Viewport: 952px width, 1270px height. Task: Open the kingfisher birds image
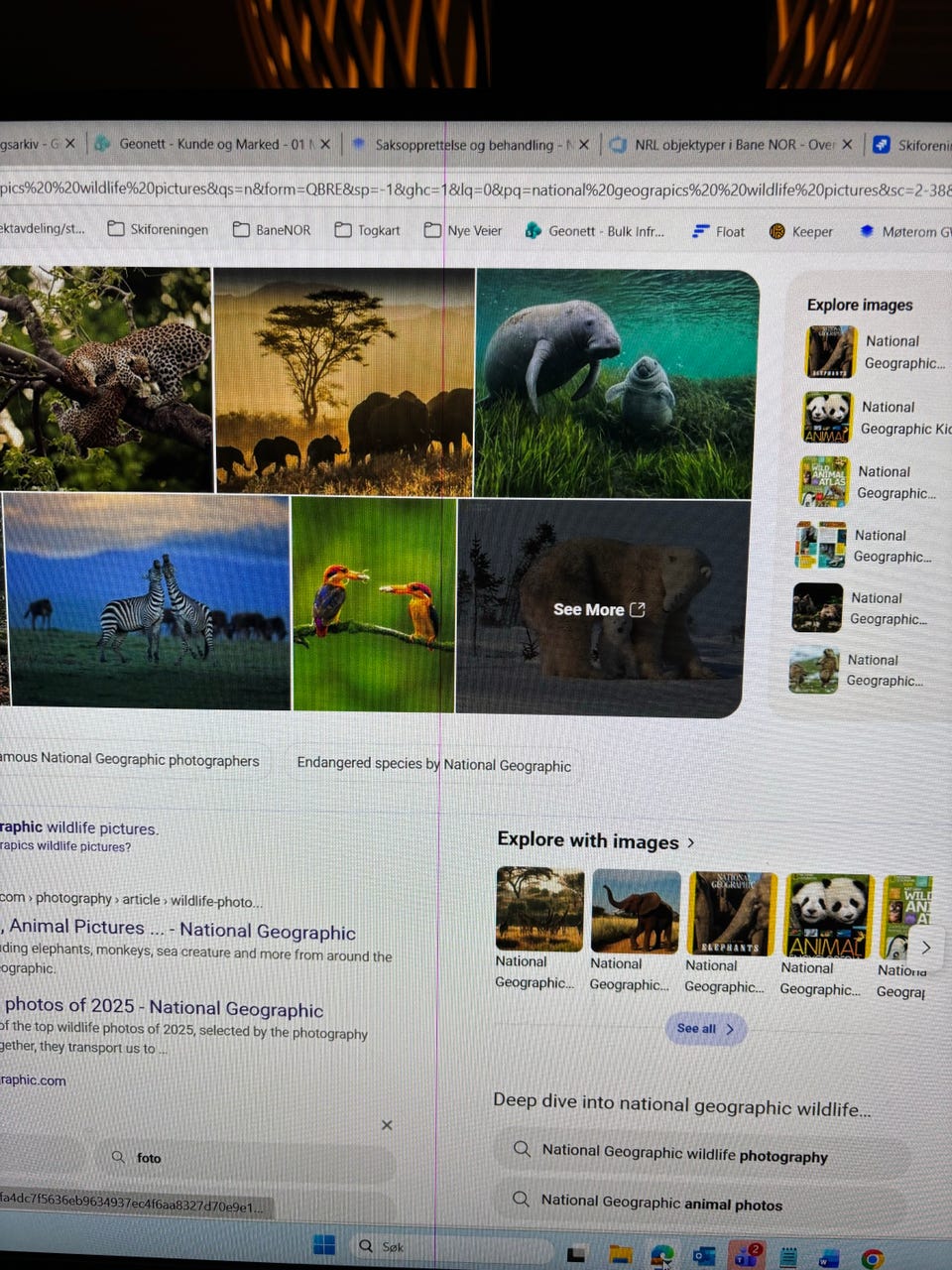tap(374, 604)
